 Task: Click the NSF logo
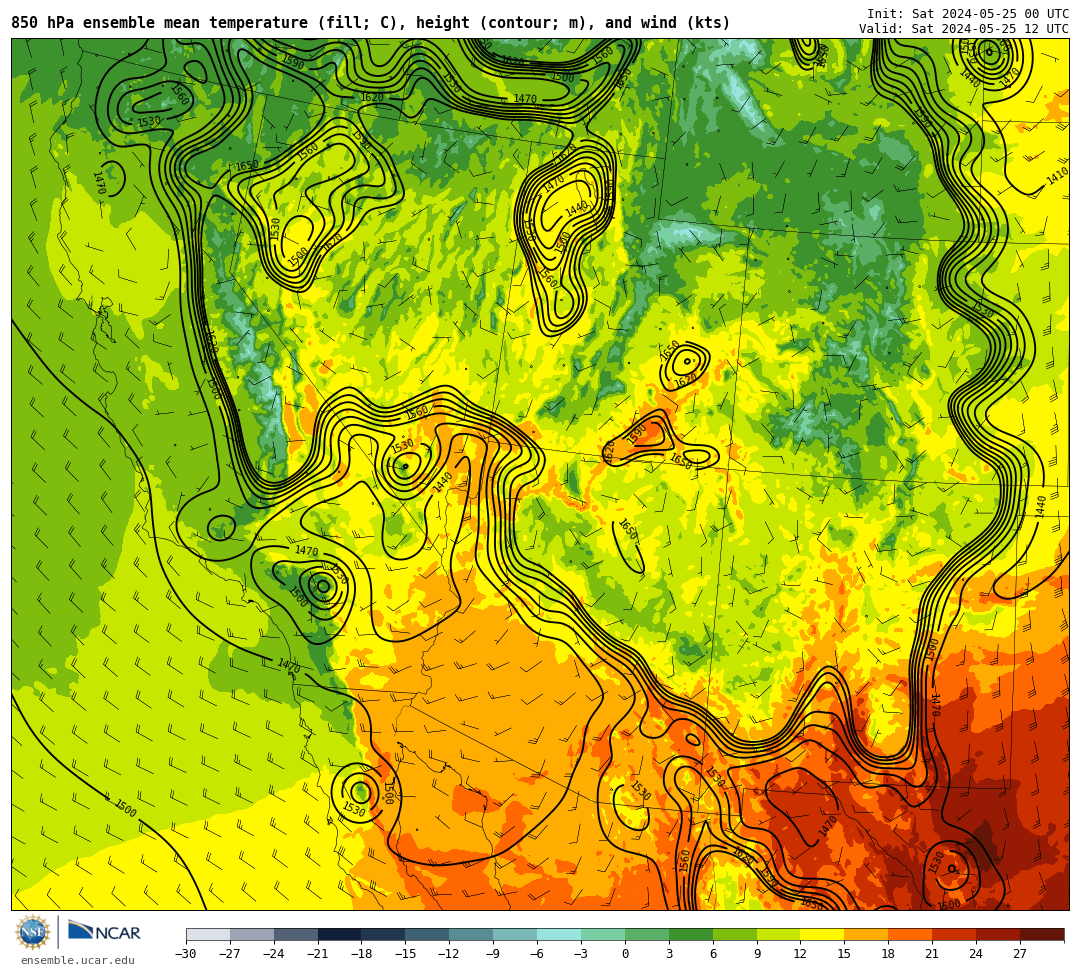click(32, 932)
